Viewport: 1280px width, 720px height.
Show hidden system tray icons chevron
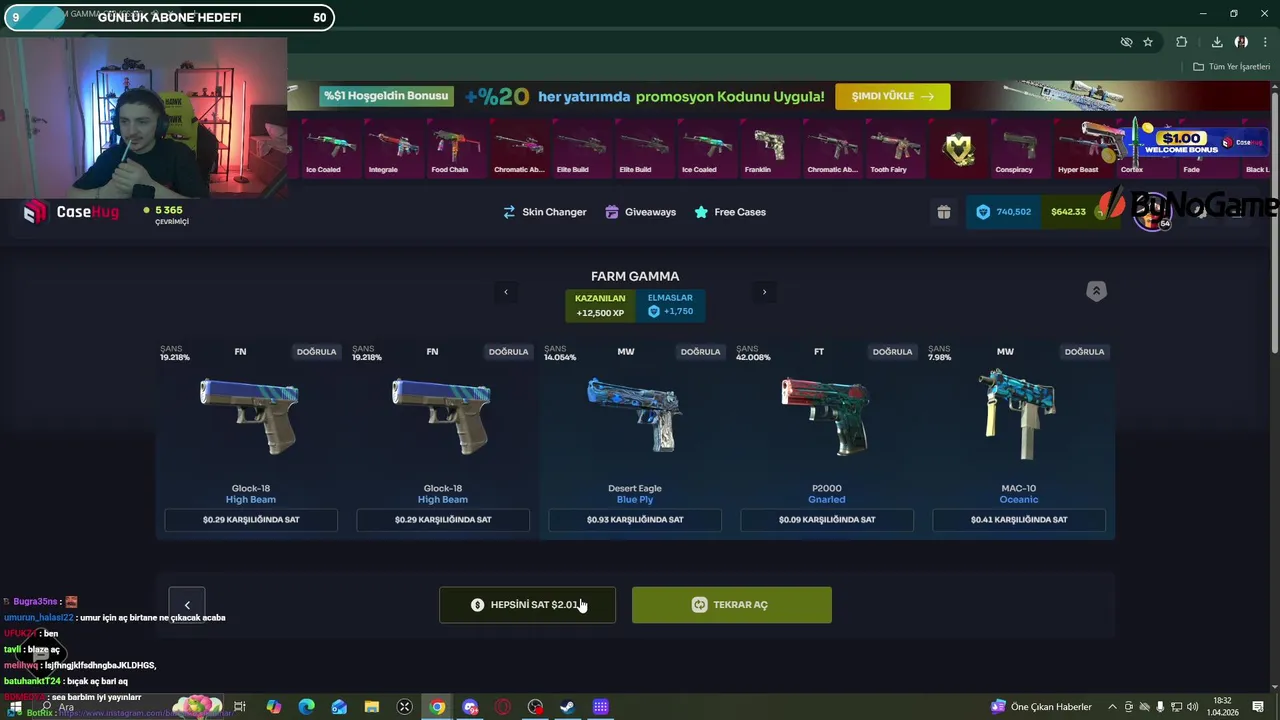click(x=1113, y=707)
